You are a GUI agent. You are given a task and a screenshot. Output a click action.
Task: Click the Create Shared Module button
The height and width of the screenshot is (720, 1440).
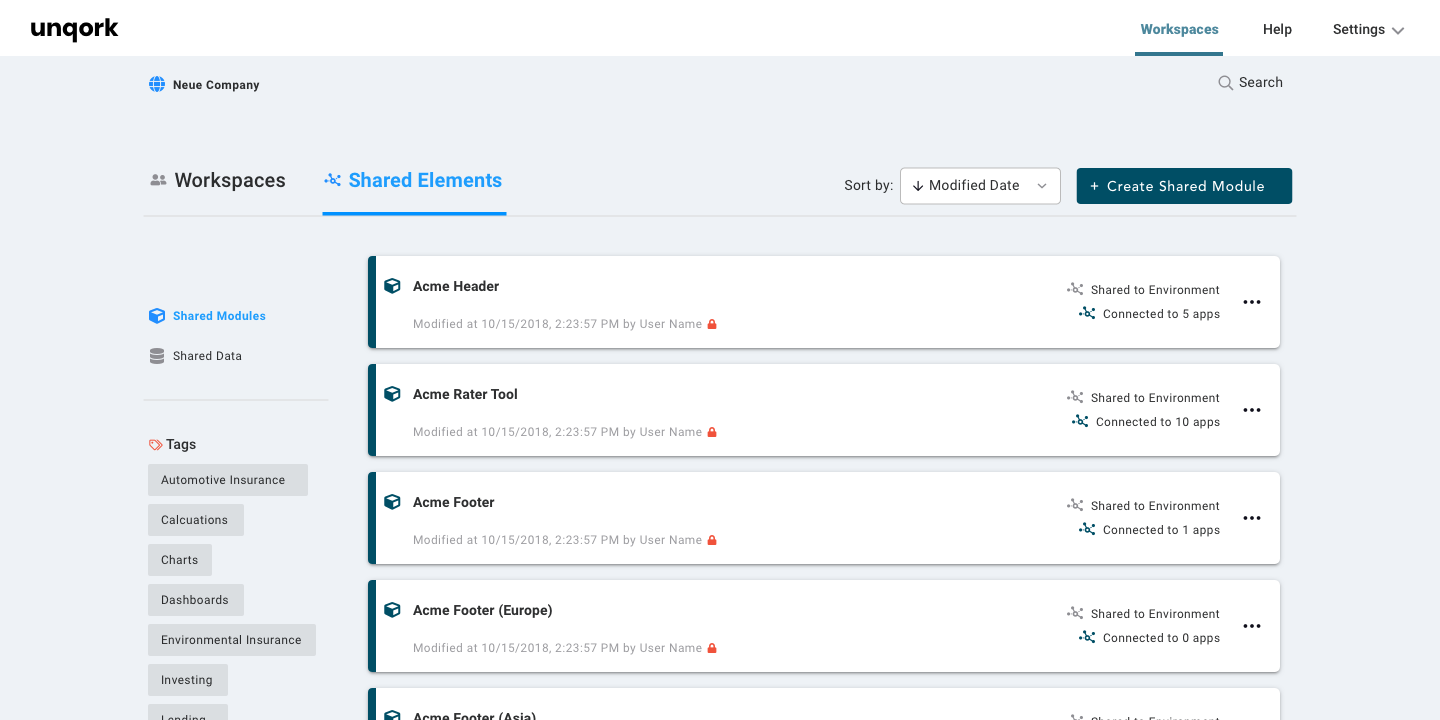click(x=1184, y=185)
